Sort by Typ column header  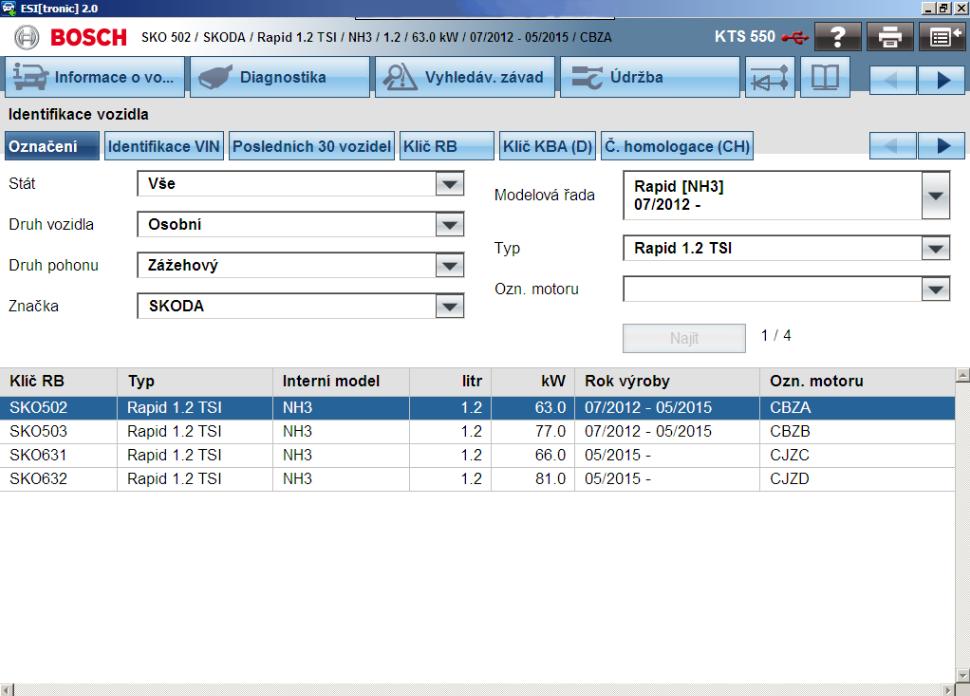pyautogui.click(x=195, y=382)
